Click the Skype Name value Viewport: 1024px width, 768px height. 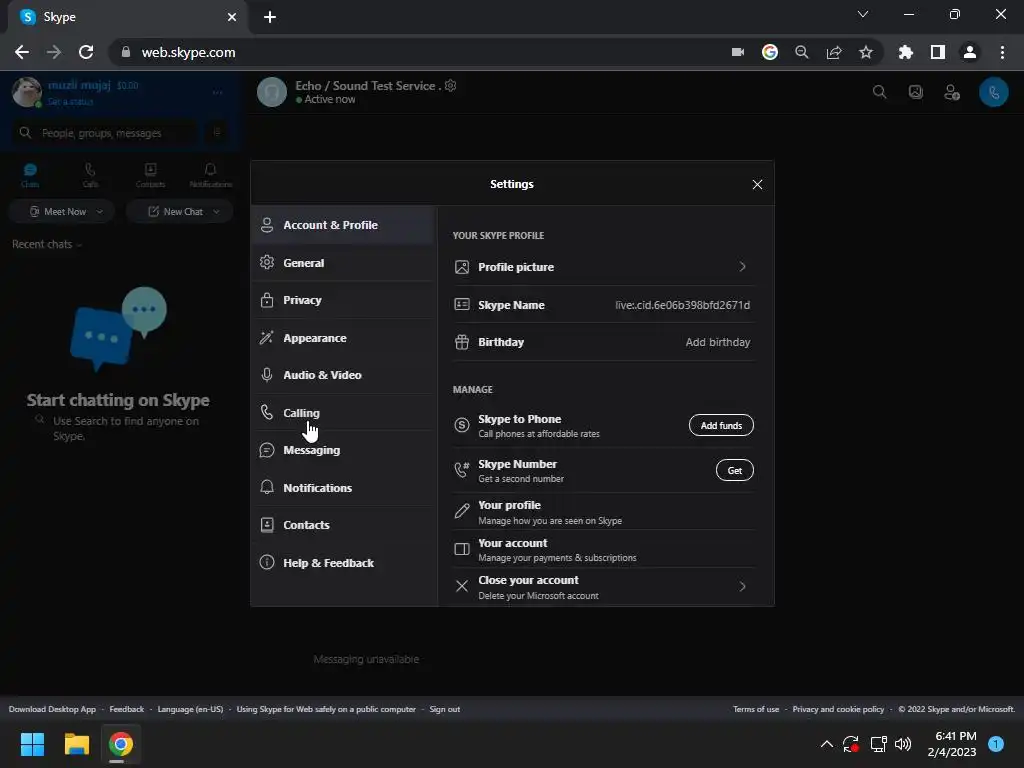click(682, 305)
